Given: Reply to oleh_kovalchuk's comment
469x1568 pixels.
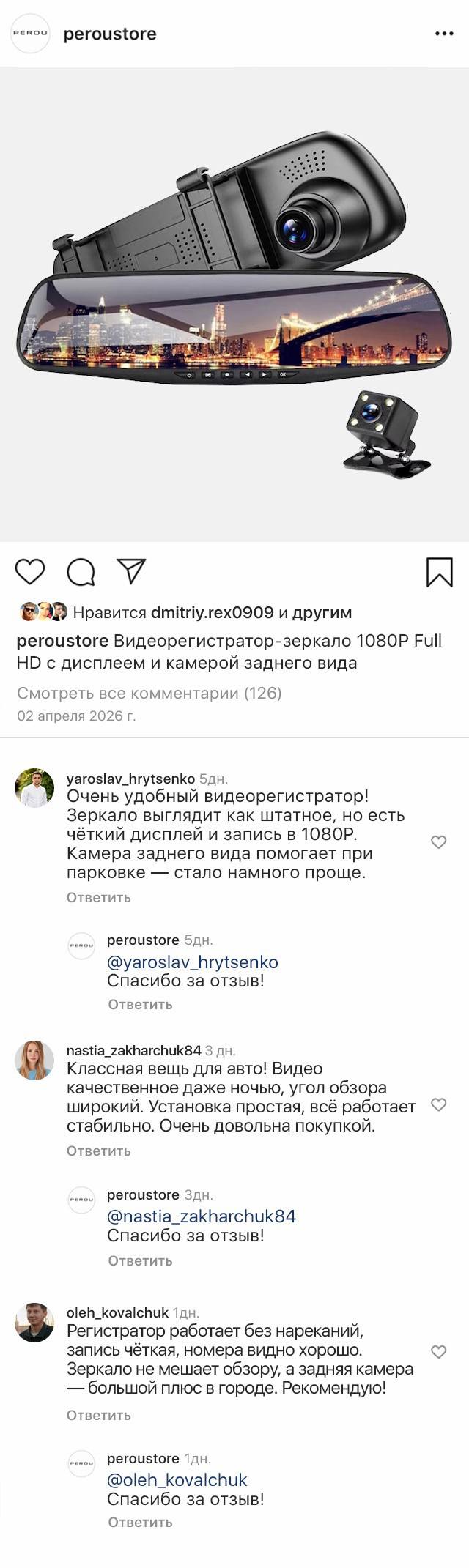Looking at the screenshot, I should pos(98,1415).
